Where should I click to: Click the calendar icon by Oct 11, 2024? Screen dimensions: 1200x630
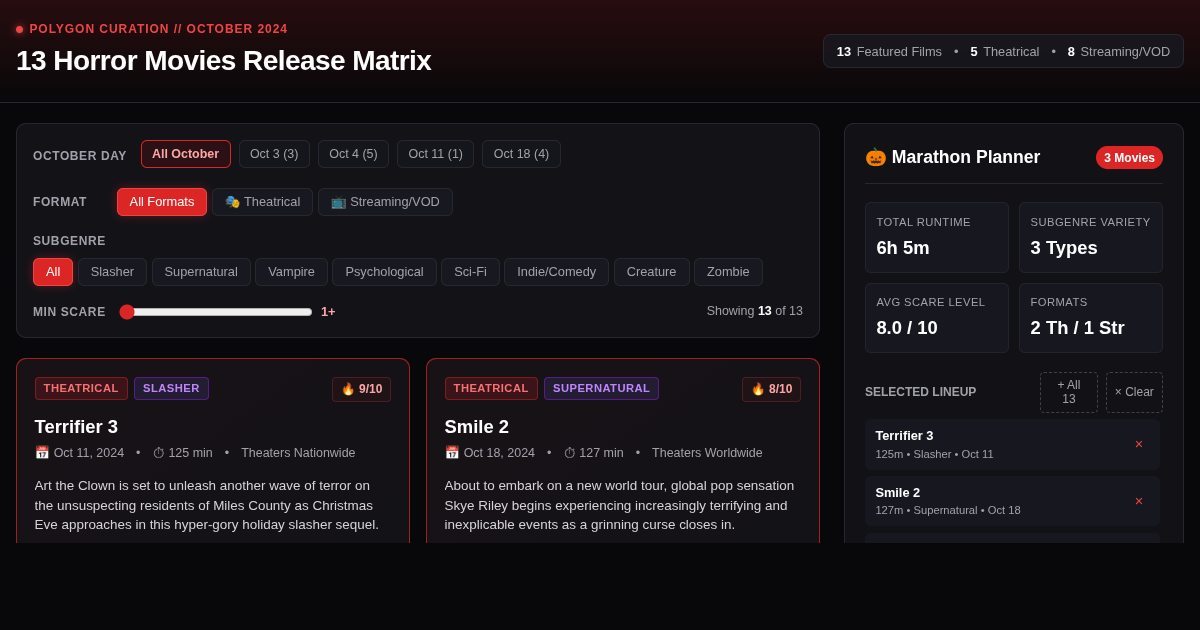42,453
